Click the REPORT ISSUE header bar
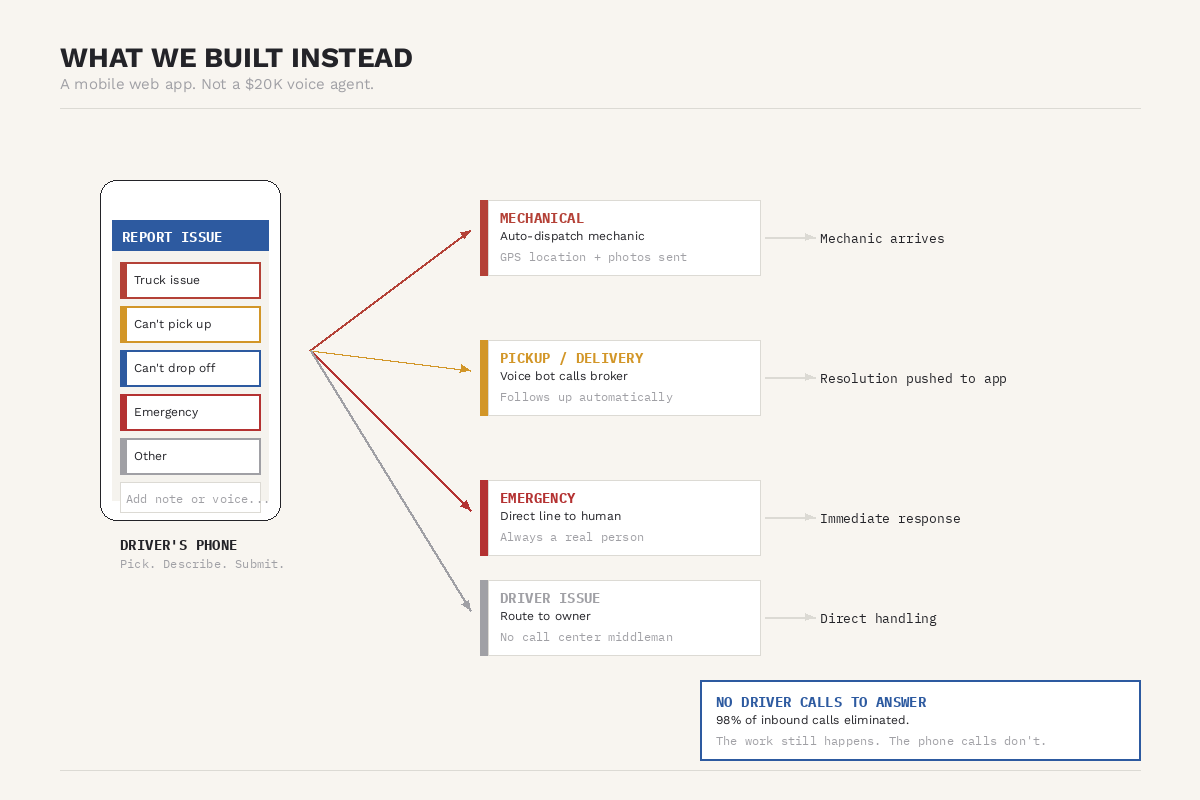The image size is (1200, 800). tap(190, 236)
